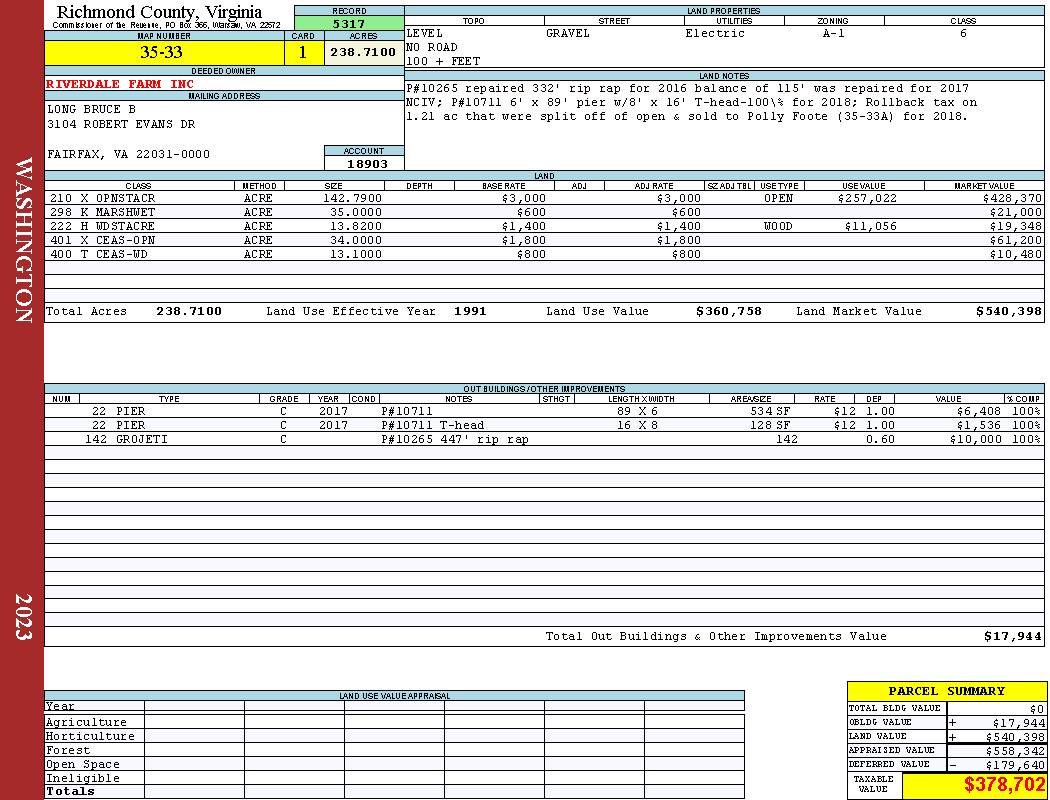The height and width of the screenshot is (800, 1050).
Task: Click market value $61,200
Action: pyautogui.click(x=1016, y=240)
